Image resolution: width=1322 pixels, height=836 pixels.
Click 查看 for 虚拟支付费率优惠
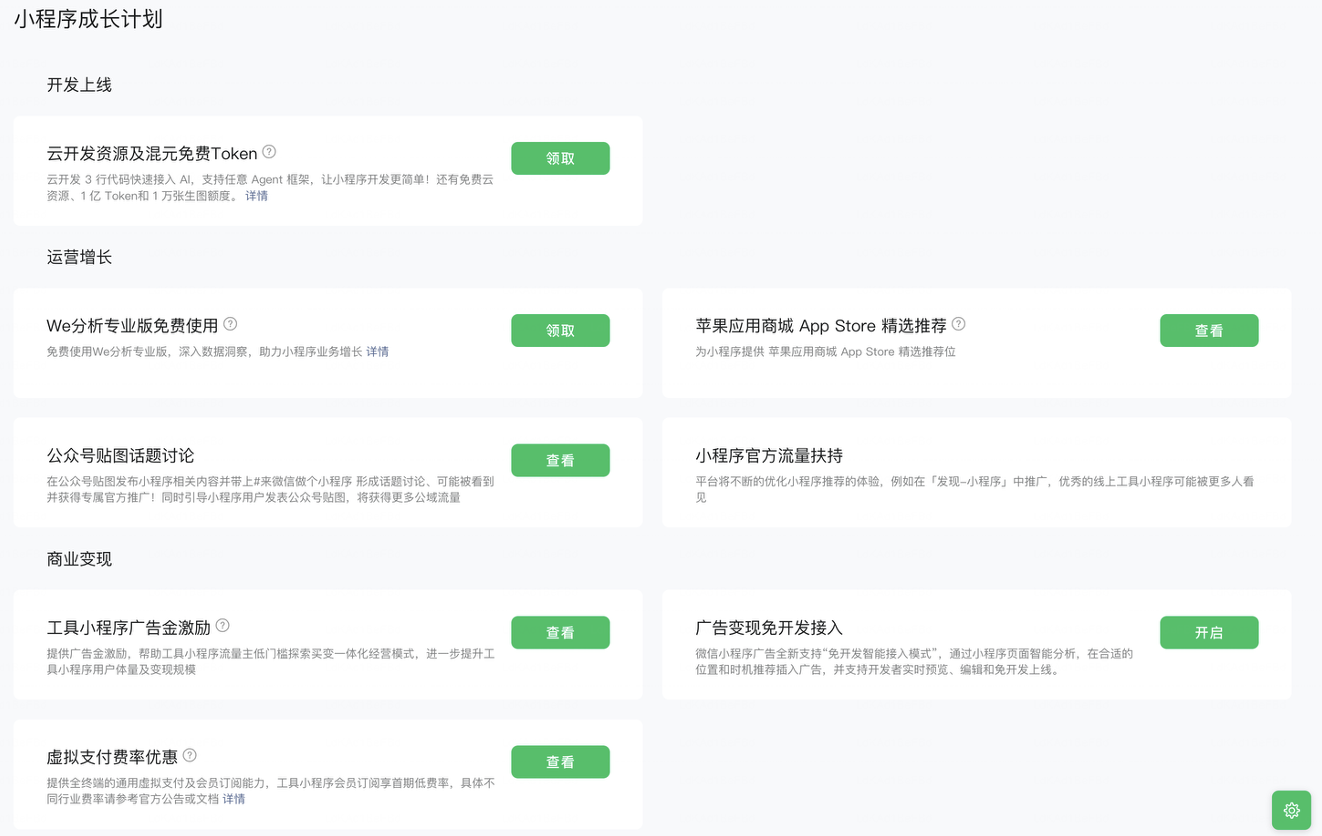[x=560, y=762]
